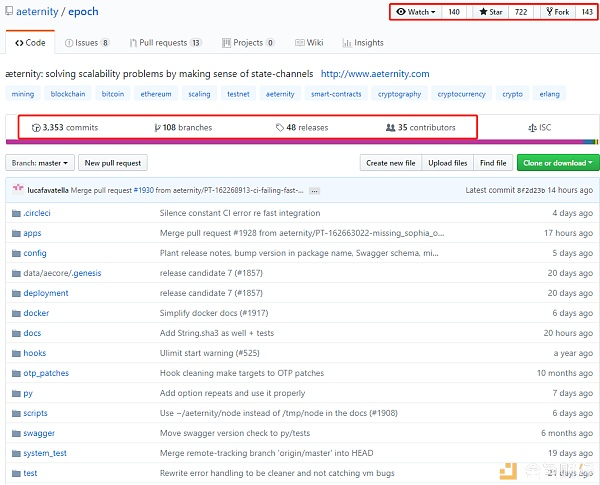This screenshot has height=485, width=600.
Task: Click the swagger folder icon
Action: 16,433
